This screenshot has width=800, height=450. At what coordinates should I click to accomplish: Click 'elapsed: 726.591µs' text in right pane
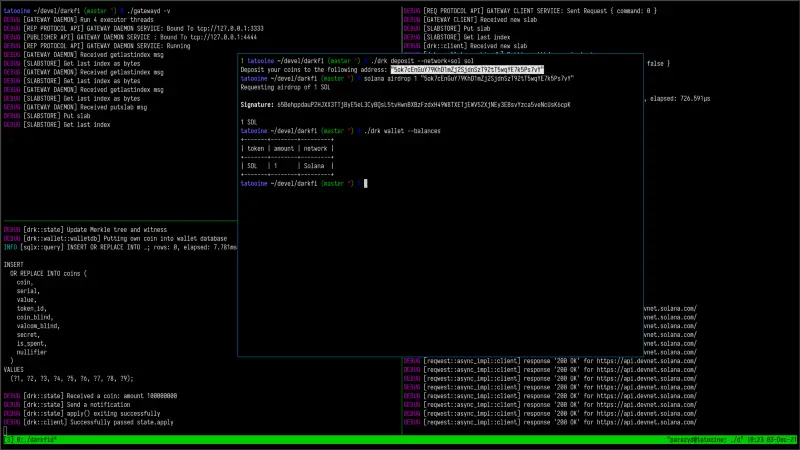[x=680, y=98]
